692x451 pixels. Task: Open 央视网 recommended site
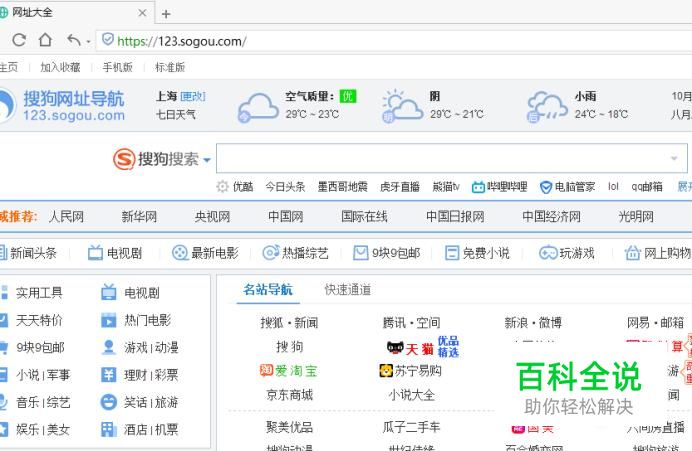click(212, 217)
